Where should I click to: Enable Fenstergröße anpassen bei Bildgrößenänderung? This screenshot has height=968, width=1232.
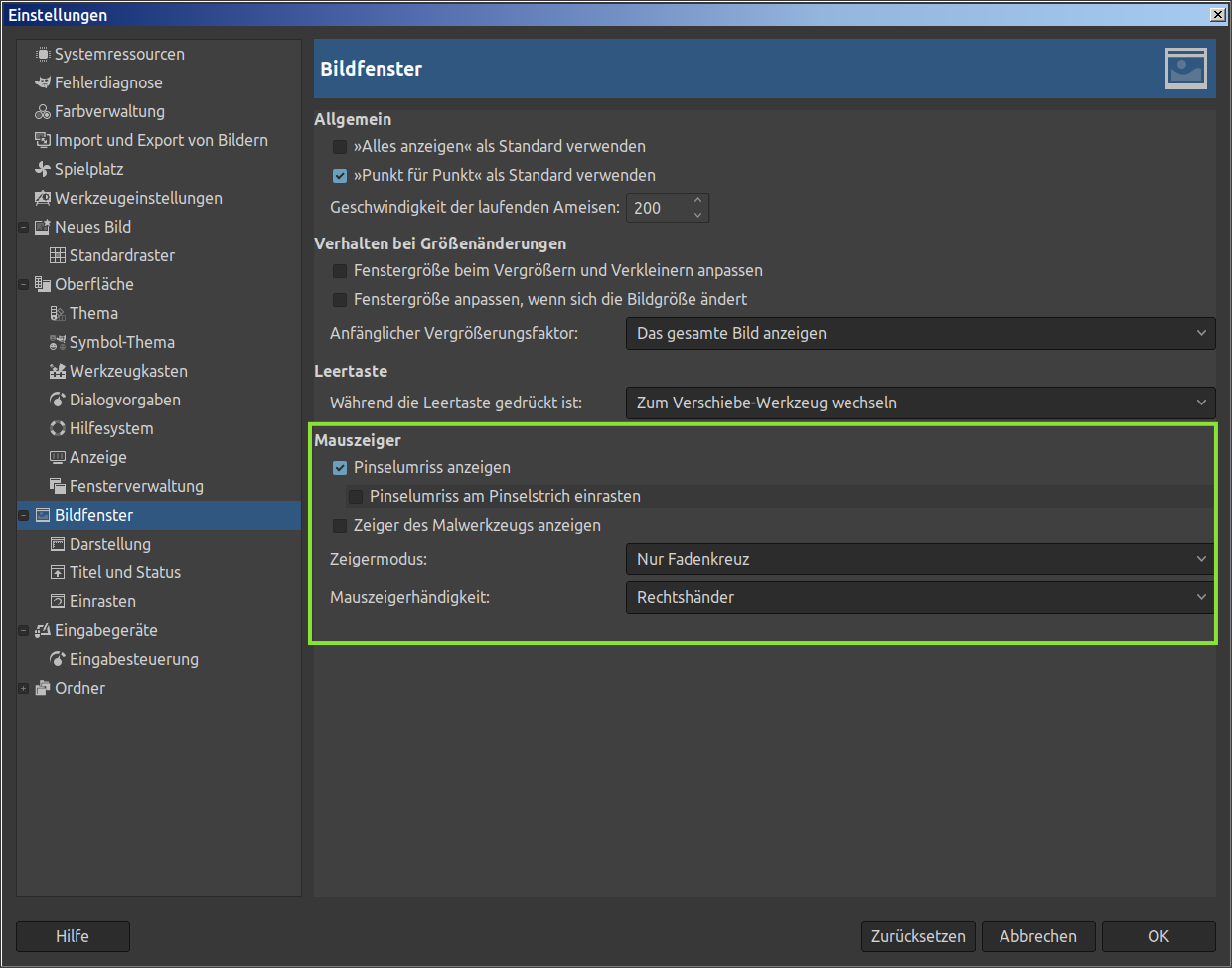(x=340, y=300)
